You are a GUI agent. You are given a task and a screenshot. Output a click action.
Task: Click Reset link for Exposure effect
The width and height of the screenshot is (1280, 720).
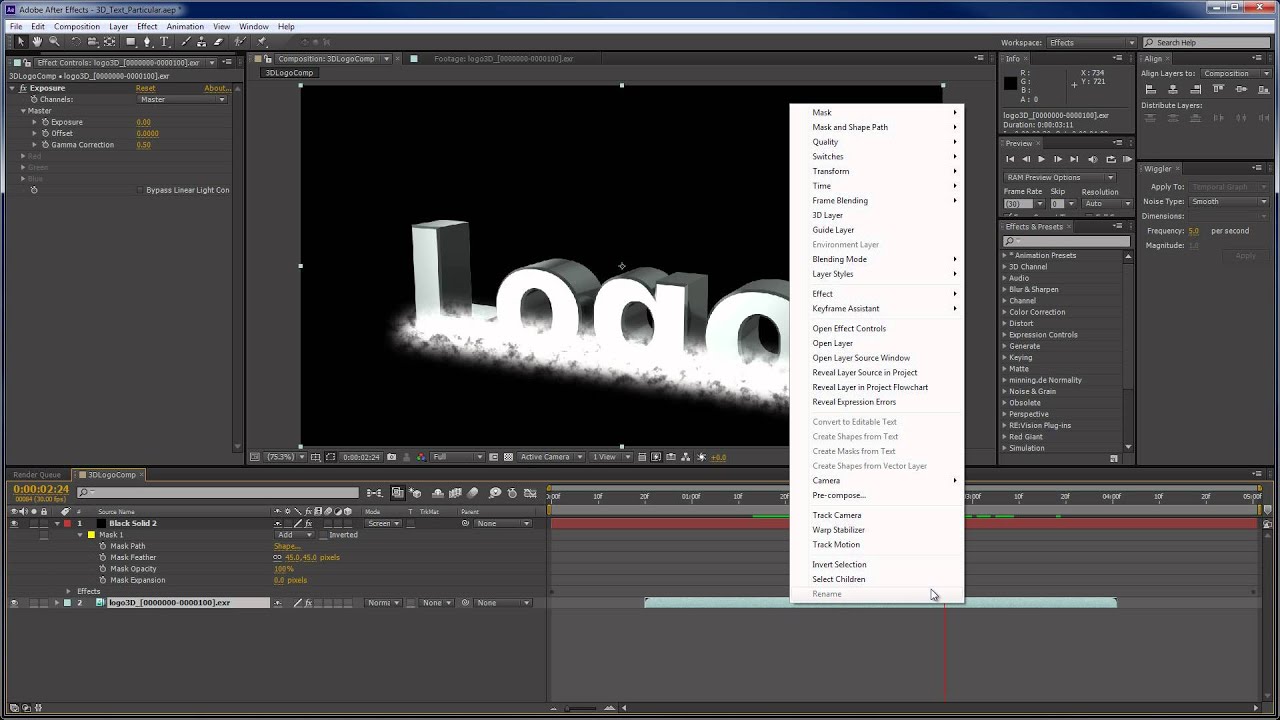tap(146, 88)
